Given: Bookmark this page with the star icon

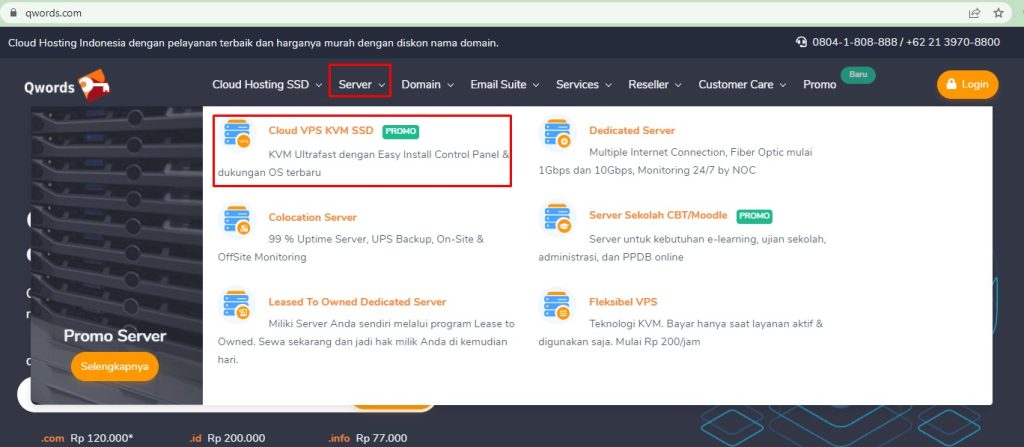Looking at the screenshot, I should point(998,13).
